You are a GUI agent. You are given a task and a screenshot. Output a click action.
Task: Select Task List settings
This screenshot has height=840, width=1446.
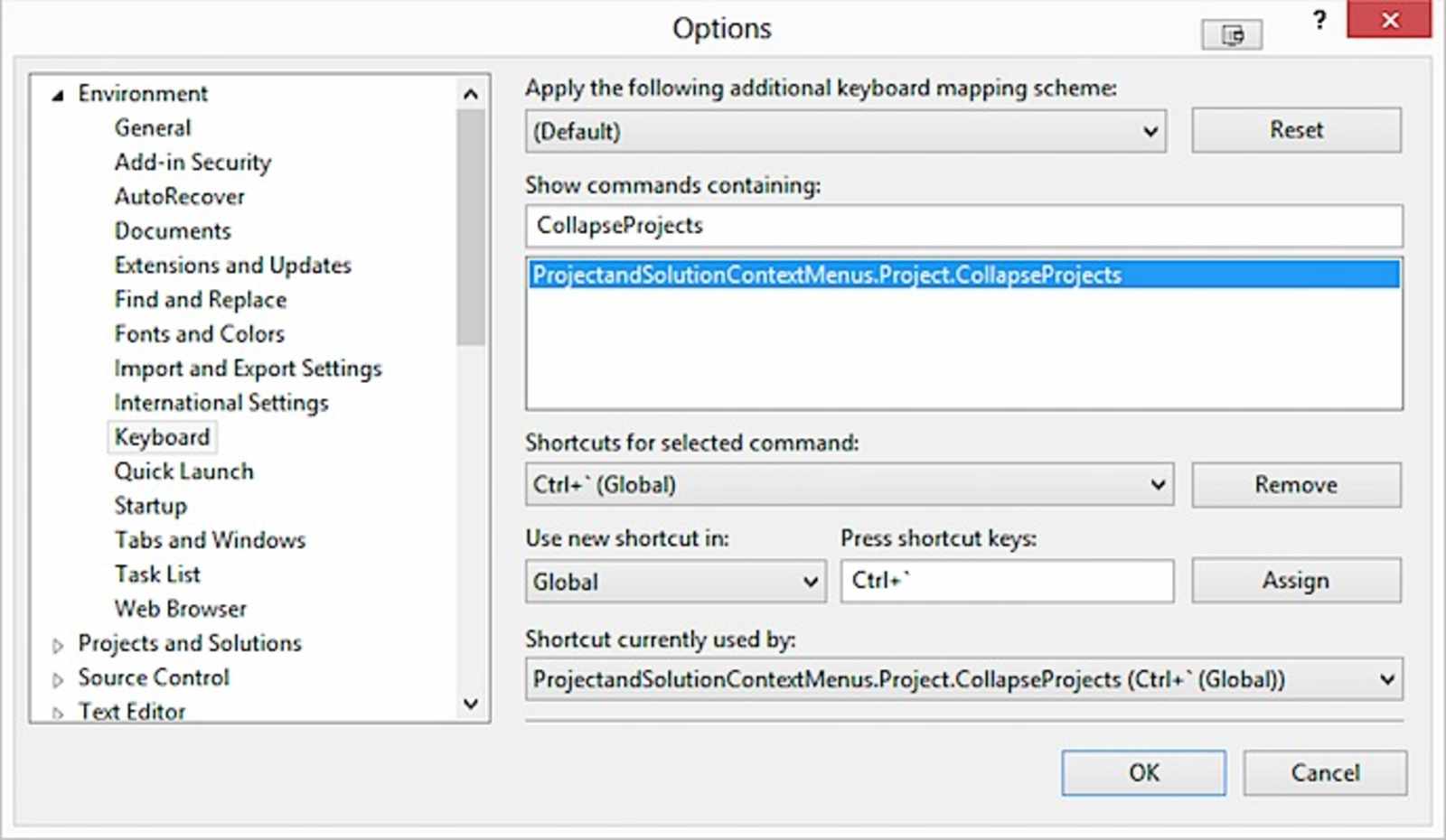[157, 574]
